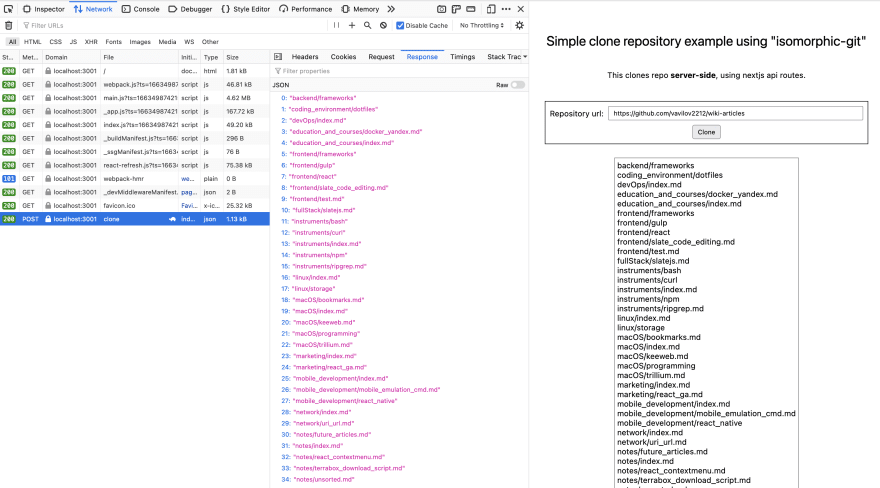Select the favicon.ico request row
The height and width of the screenshot is (488, 880).
point(135,205)
